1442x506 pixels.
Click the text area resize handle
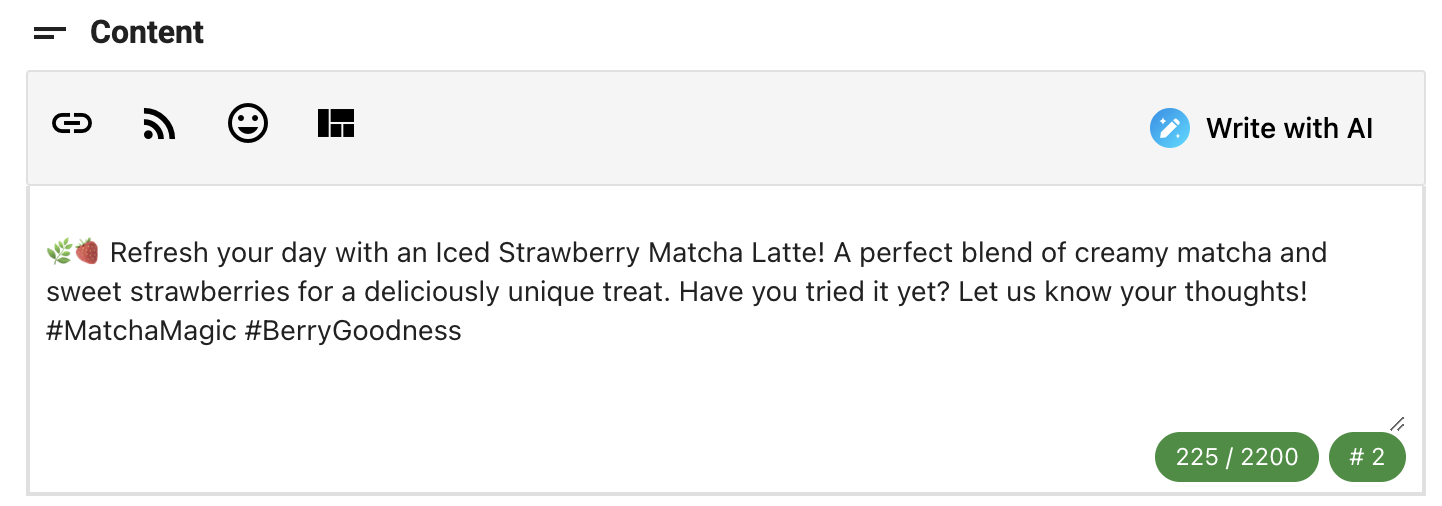pos(1397,424)
